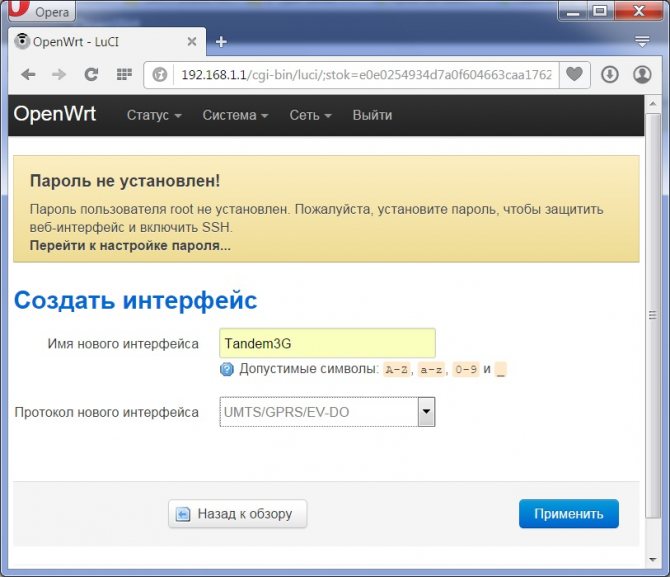
Task: Open the downloads icon in toolbar
Action: tap(610, 74)
